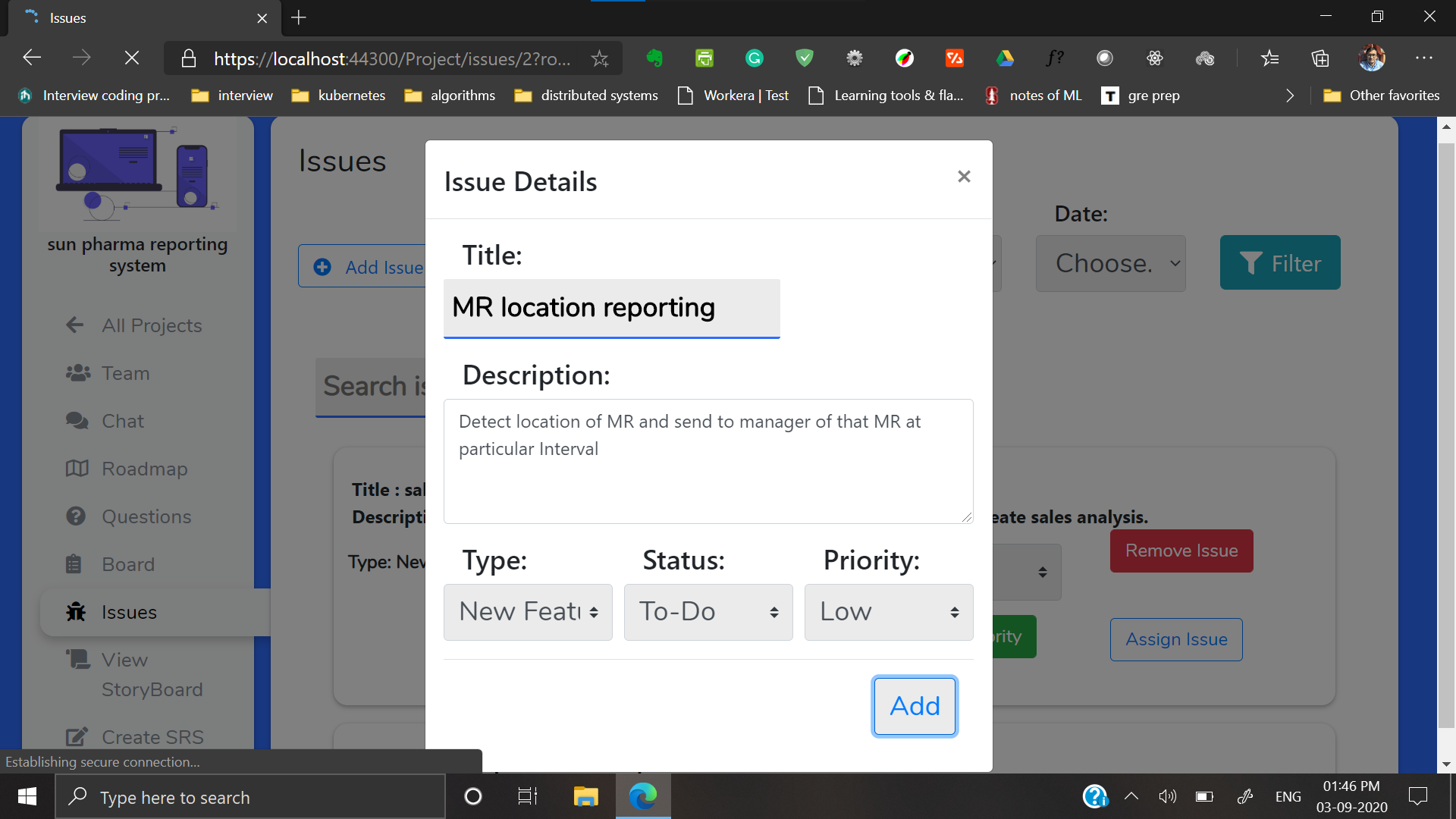Open the Status dropdown

[708, 612]
